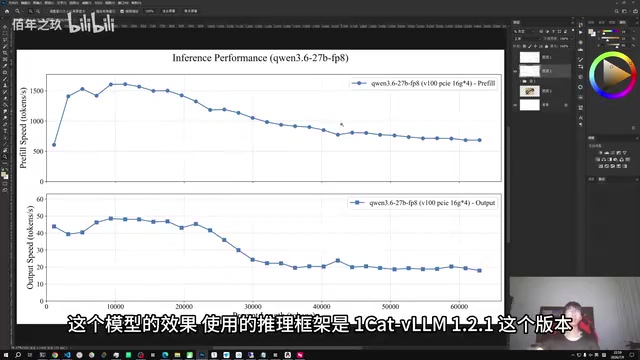Click the foreground/background swatch in Color panel

[592, 32]
